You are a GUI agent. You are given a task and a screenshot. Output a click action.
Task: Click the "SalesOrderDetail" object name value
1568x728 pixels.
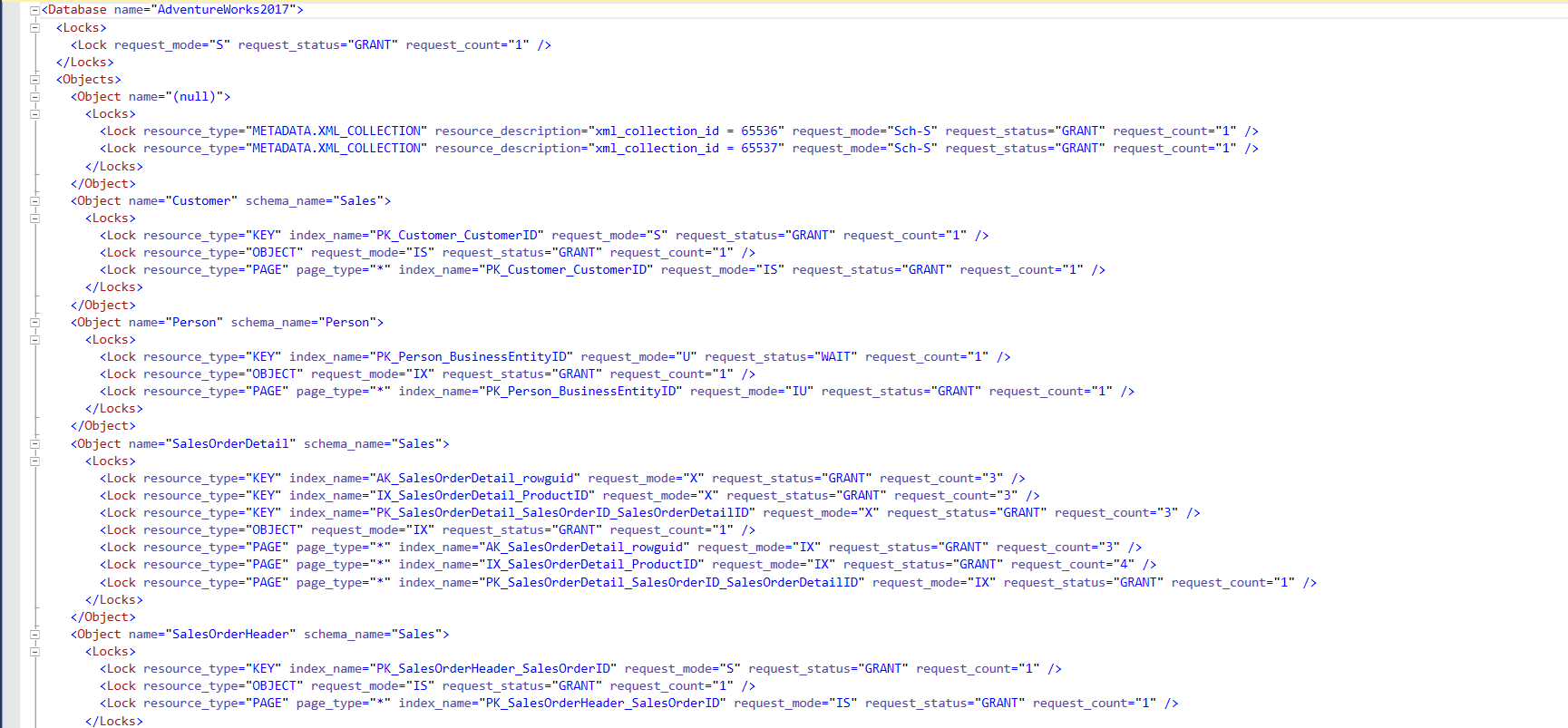tap(230, 444)
